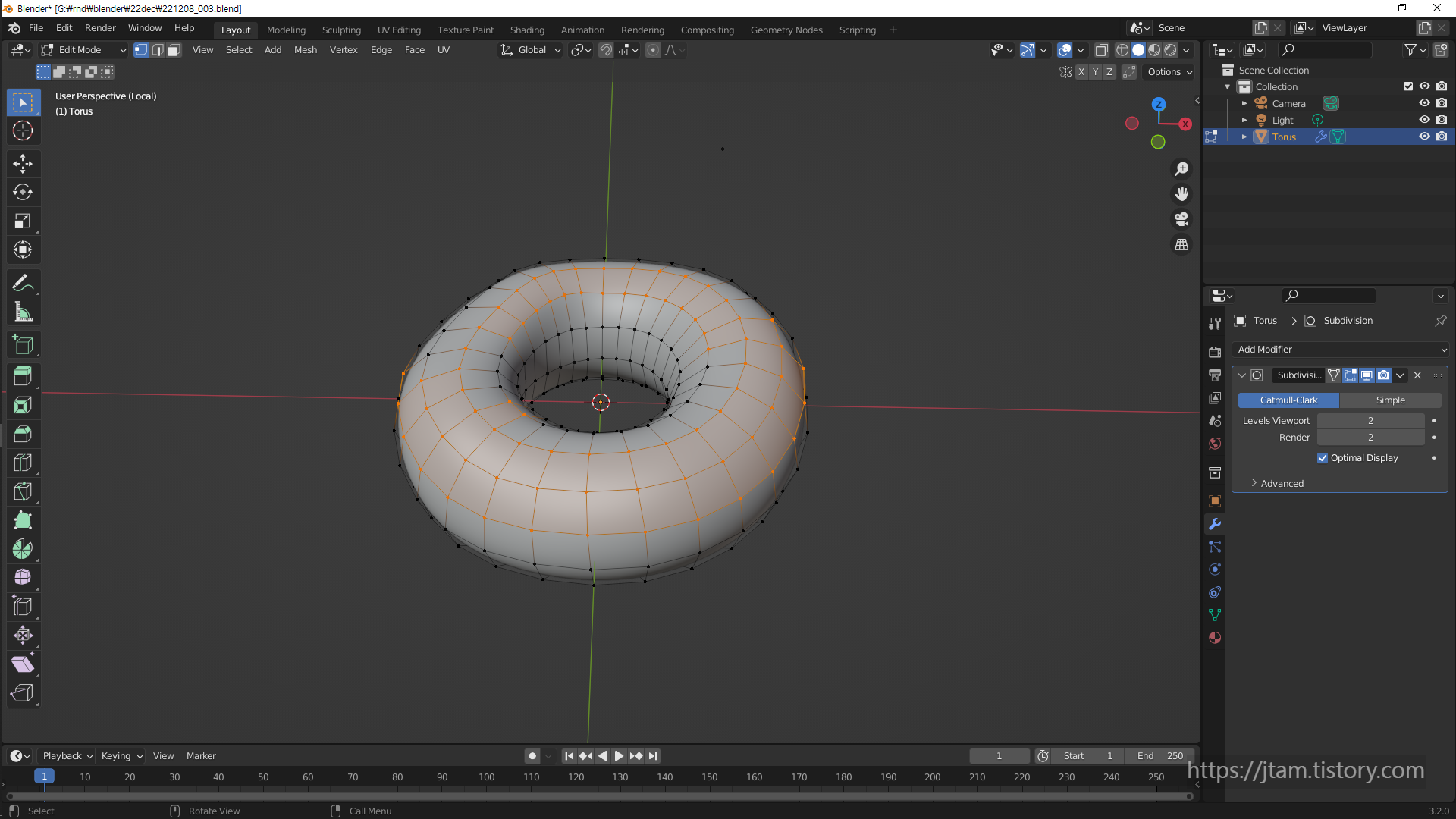Select the Loop Cut tool
The image size is (1456, 819).
(x=23, y=463)
